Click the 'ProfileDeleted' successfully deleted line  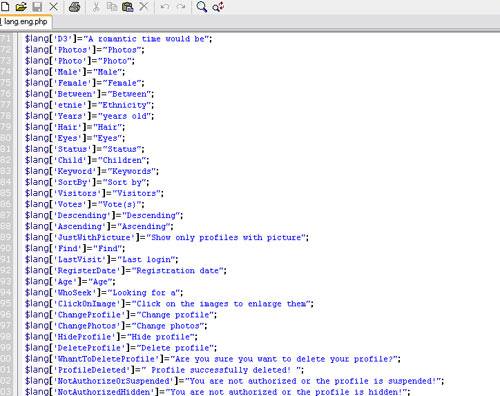coord(164,369)
